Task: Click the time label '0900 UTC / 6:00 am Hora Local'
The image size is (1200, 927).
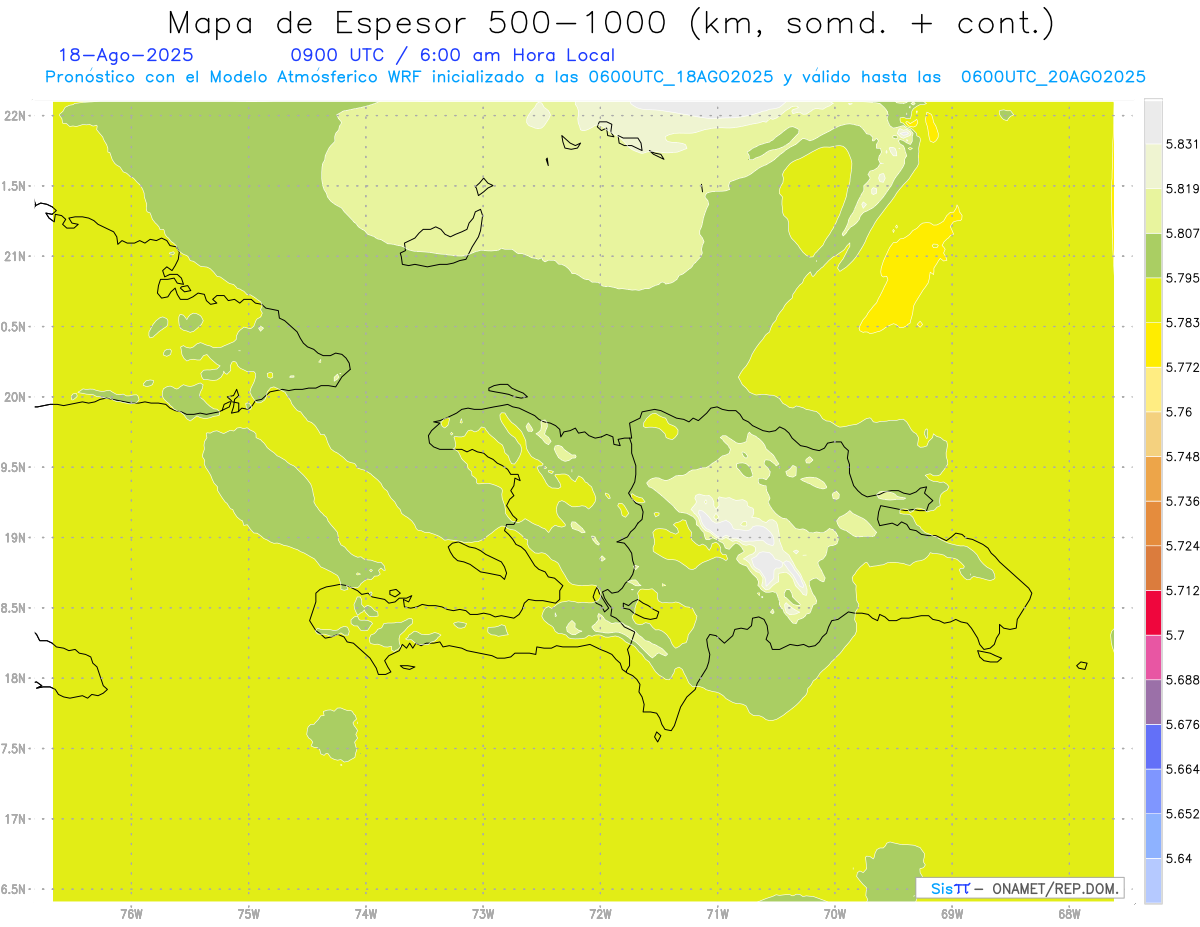Action: (x=453, y=56)
